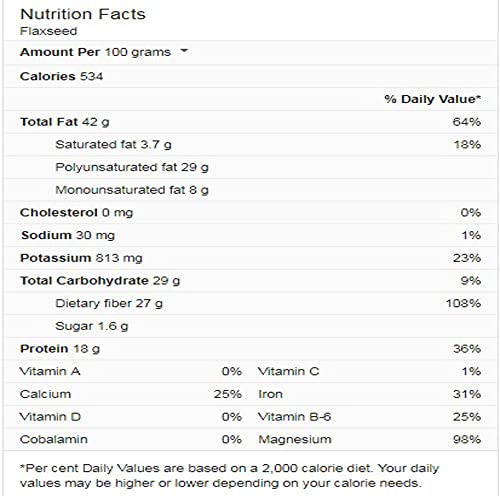Viewport: 500px width, 500px height.
Task: Click the Nutrition Facts heading
Action: tap(83, 14)
